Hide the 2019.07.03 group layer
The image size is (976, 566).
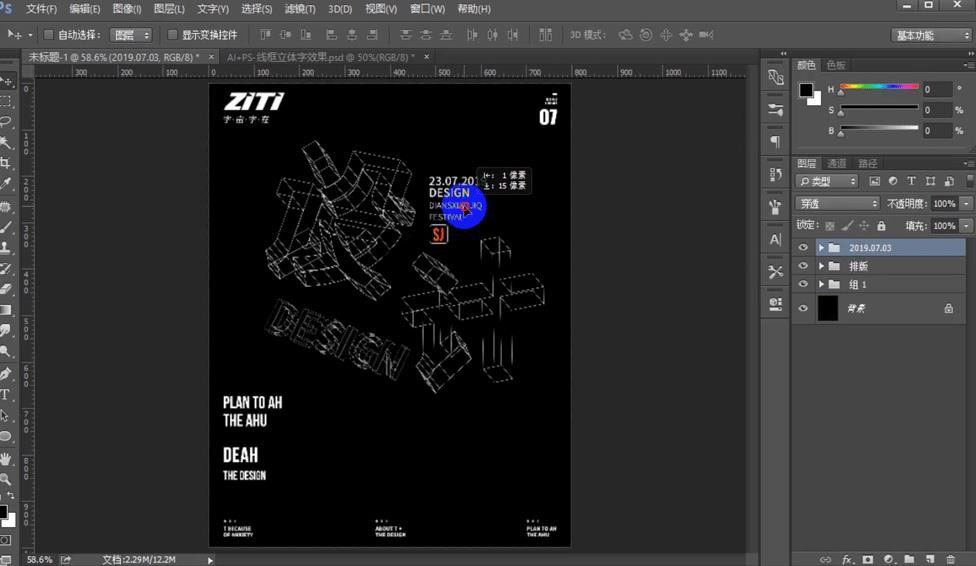pyautogui.click(x=803, y=248)
